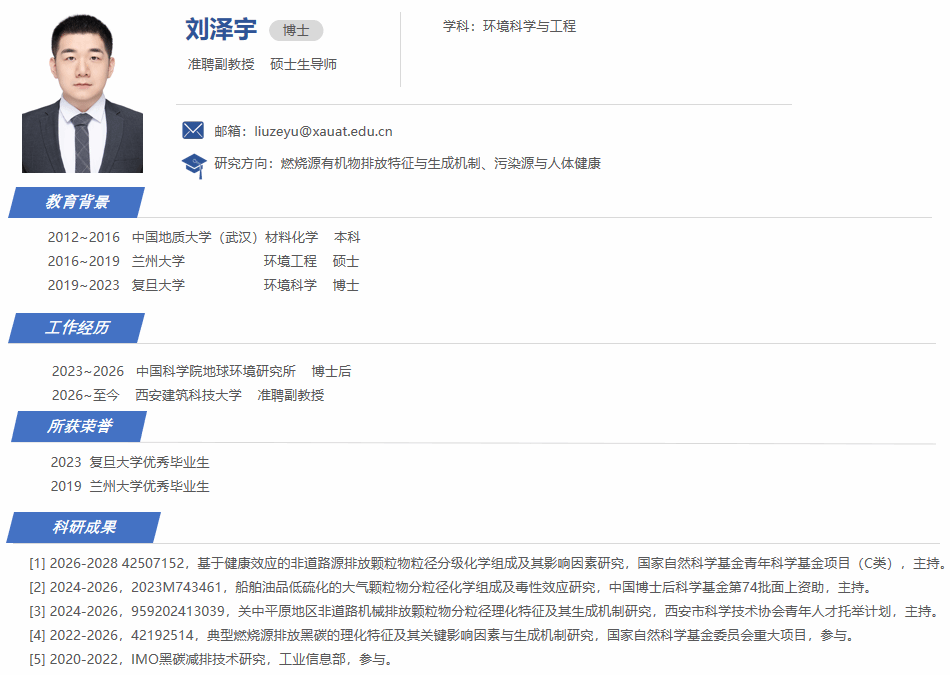Click the 研究方向 research direction text
Screen dimensions: 950x675
click(x=407, y=163)
